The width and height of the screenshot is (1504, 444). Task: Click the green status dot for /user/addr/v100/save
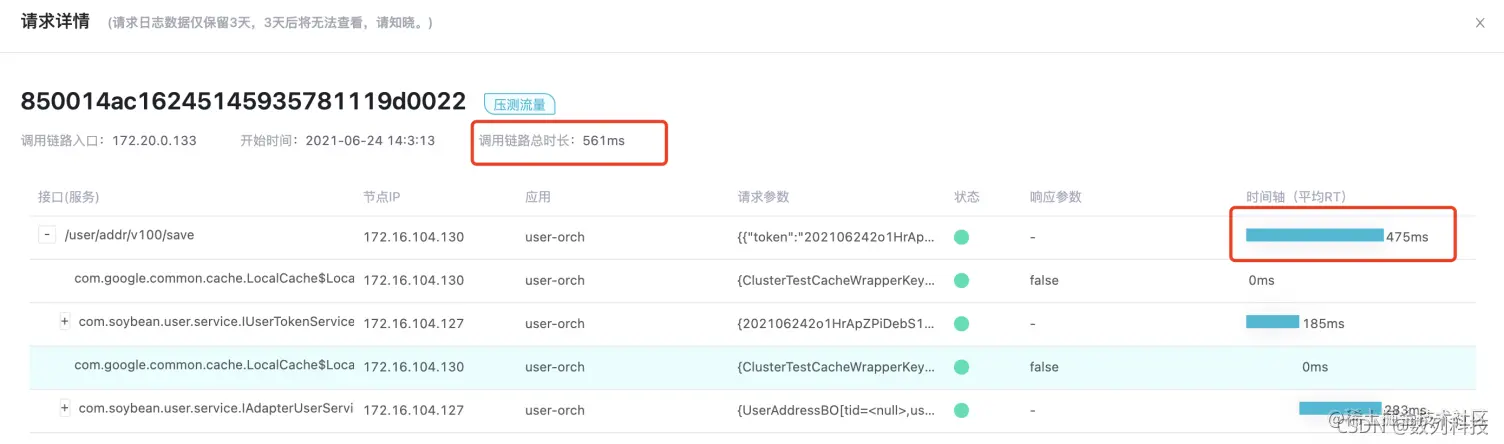(961, 237)
